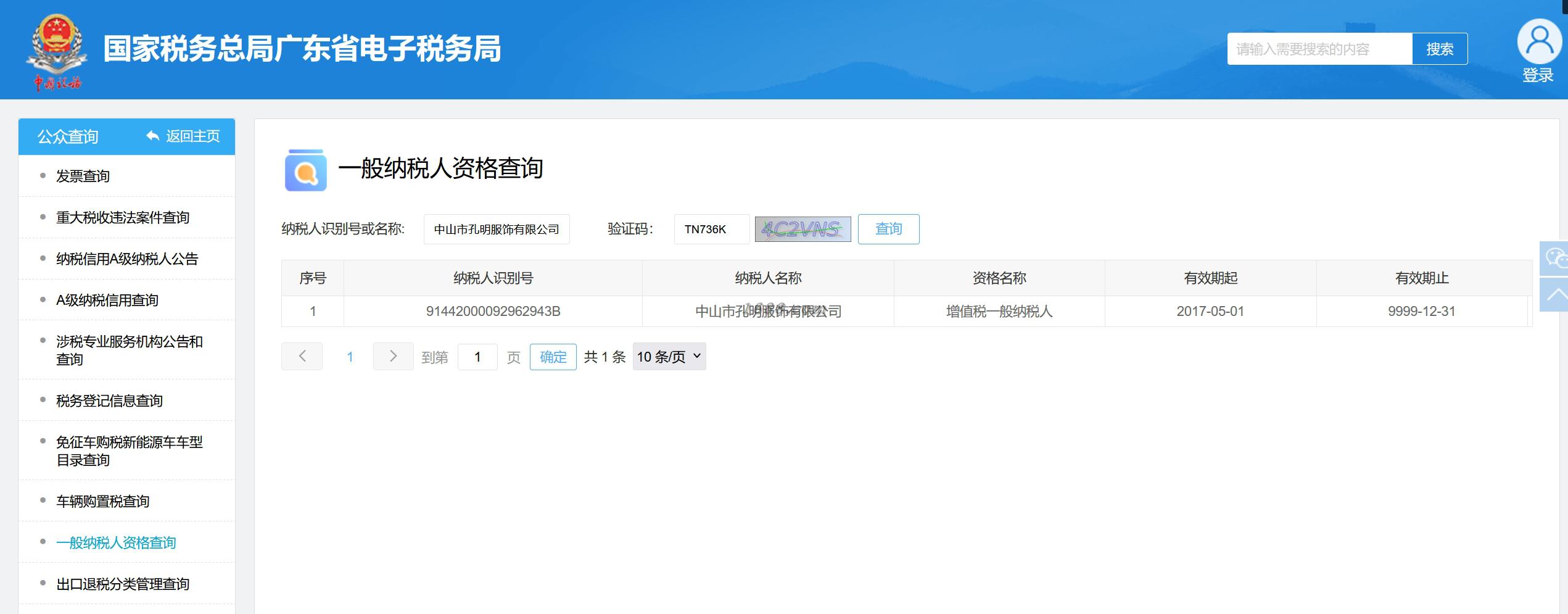Click the 资格名称 column header

[999, 278]
